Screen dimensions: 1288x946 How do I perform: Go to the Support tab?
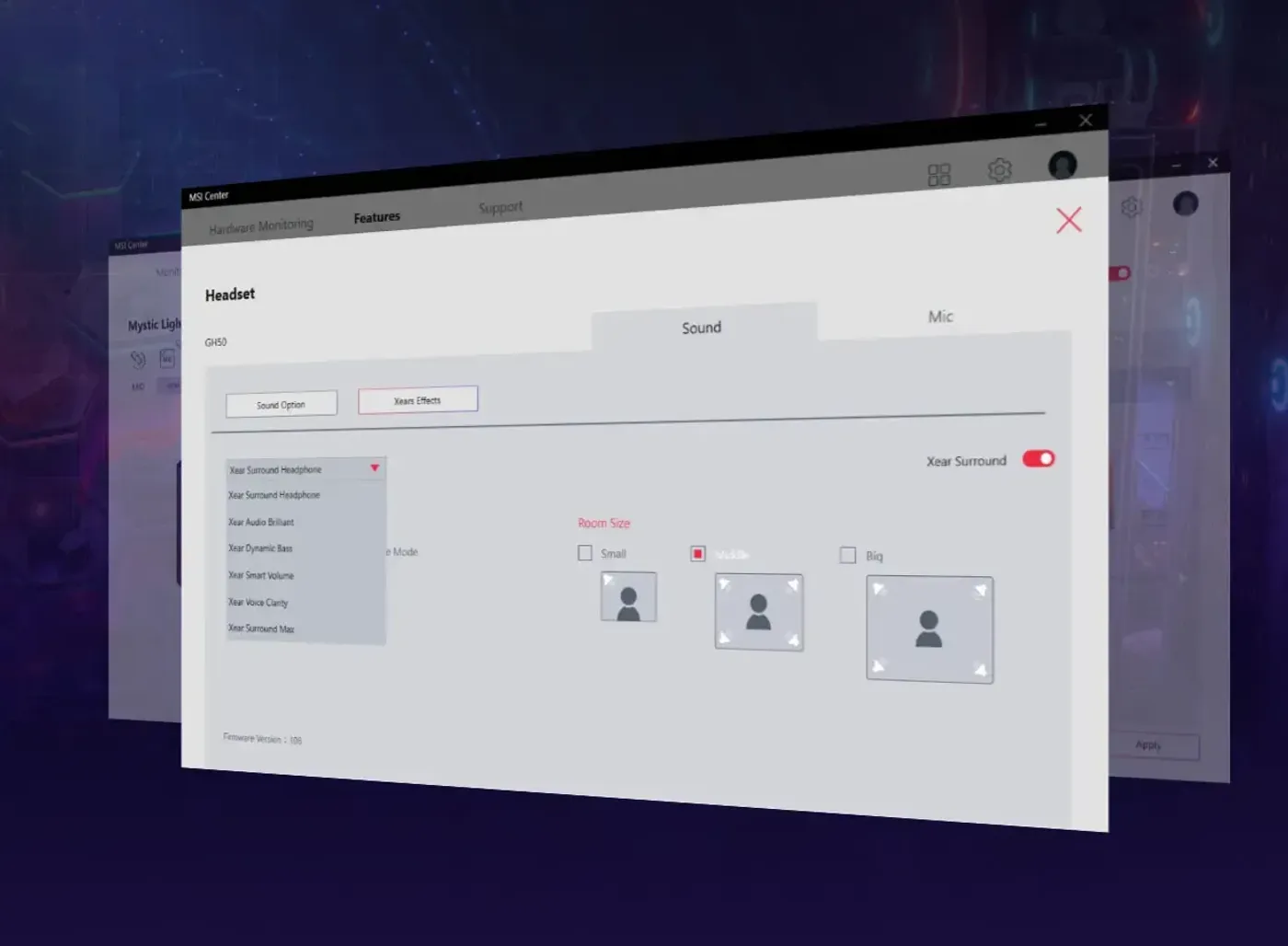point(500,208)
